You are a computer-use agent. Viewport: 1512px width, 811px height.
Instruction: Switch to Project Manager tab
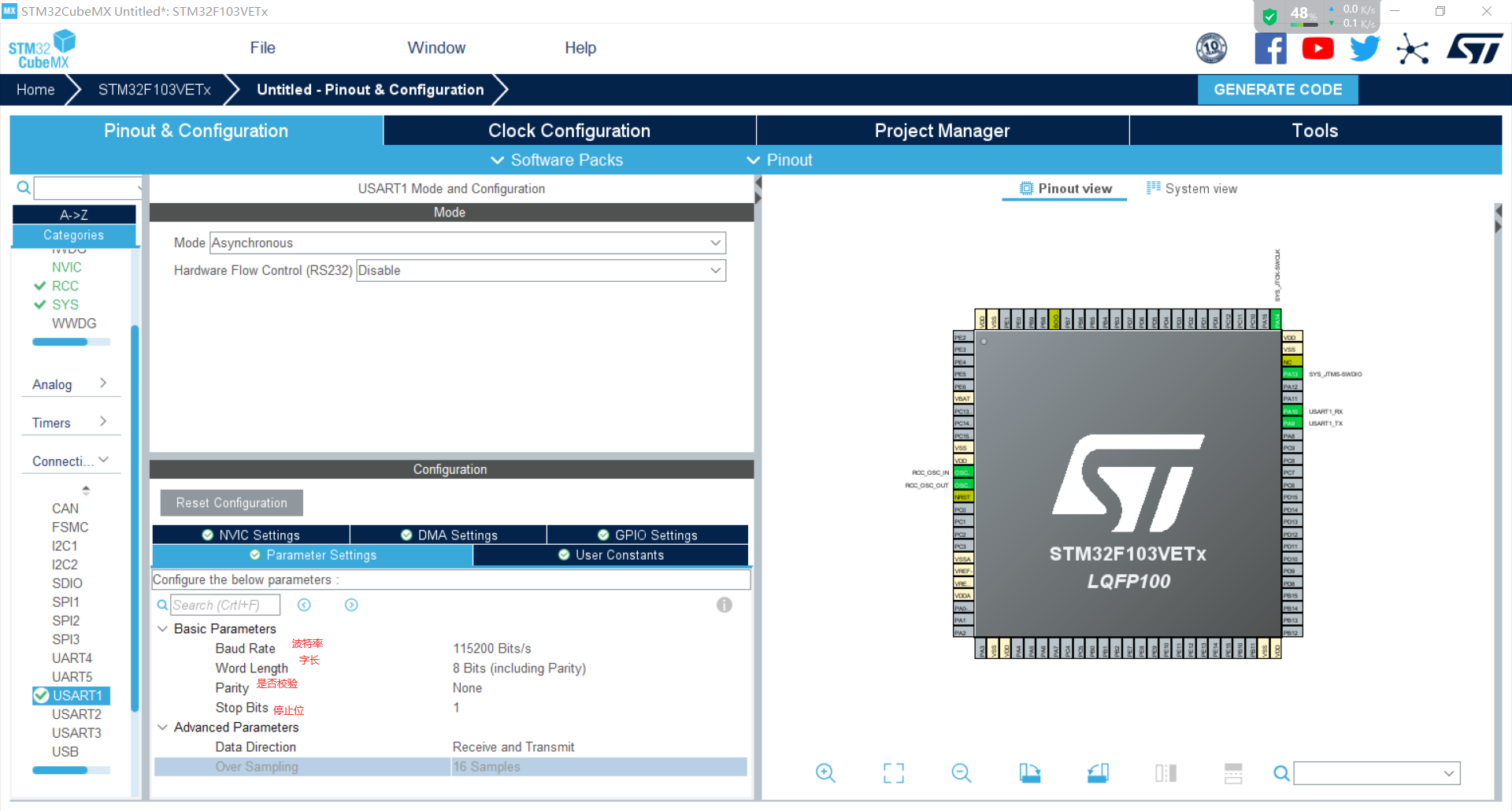942,131
